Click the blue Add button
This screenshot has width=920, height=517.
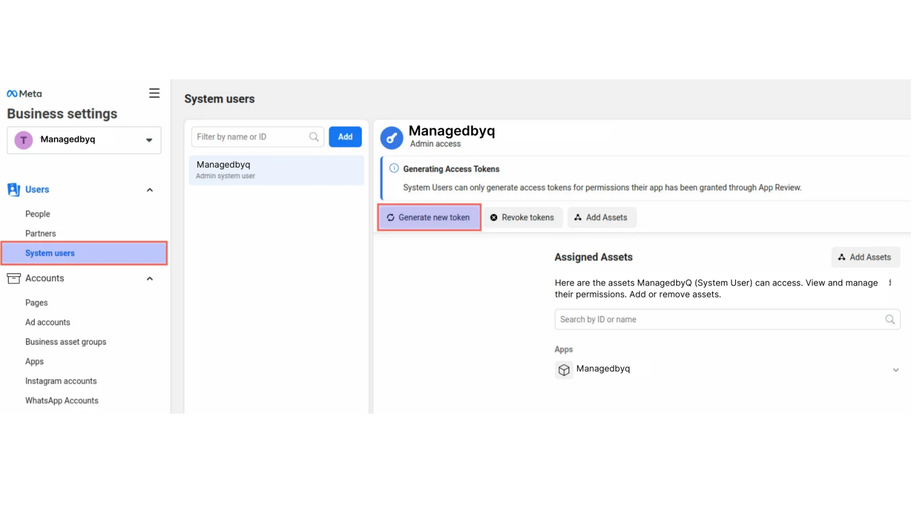point(345,137)
